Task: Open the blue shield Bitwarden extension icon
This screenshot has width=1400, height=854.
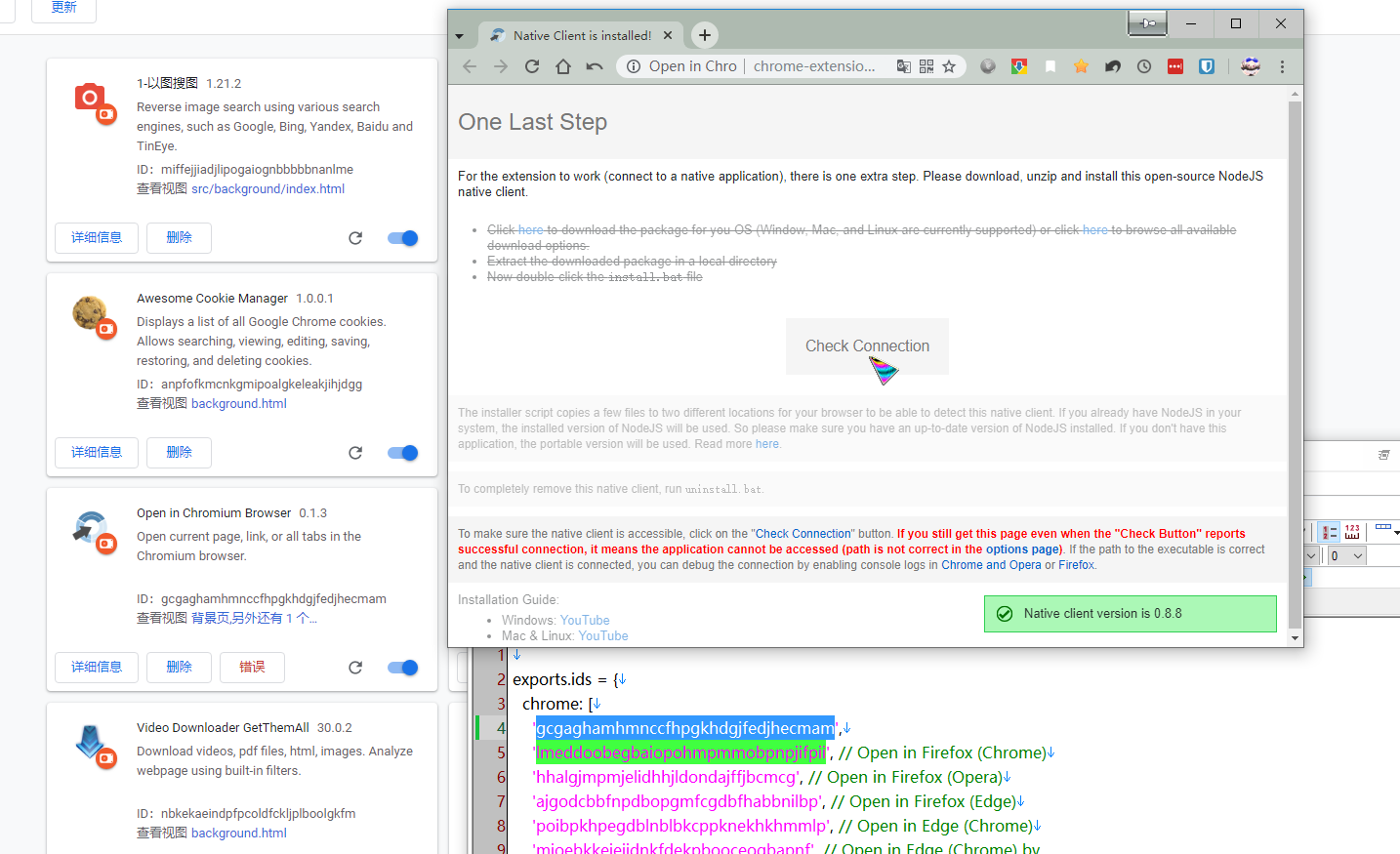Action: 1207,66
